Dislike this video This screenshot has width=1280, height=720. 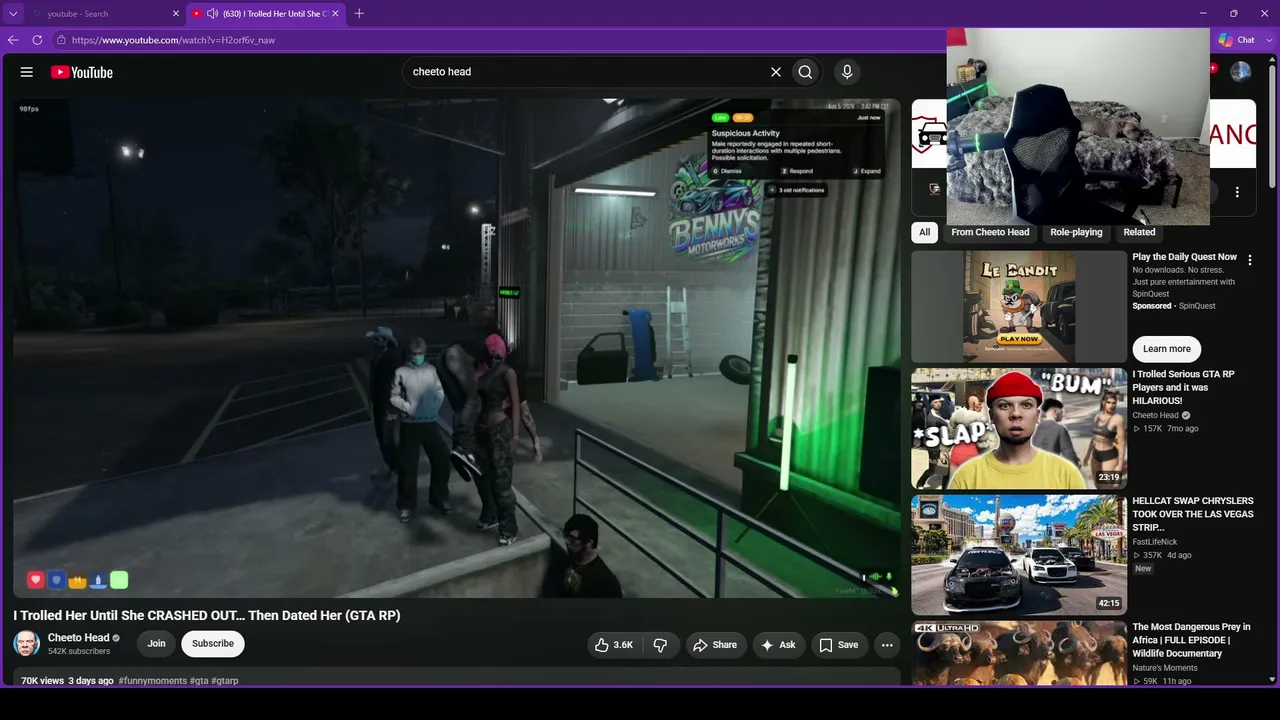[660, 645]
